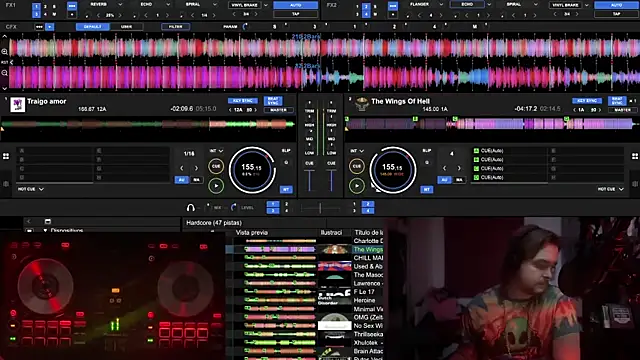
Task: Enable master tempo MT on deck 1
Action: coord(286,189)
